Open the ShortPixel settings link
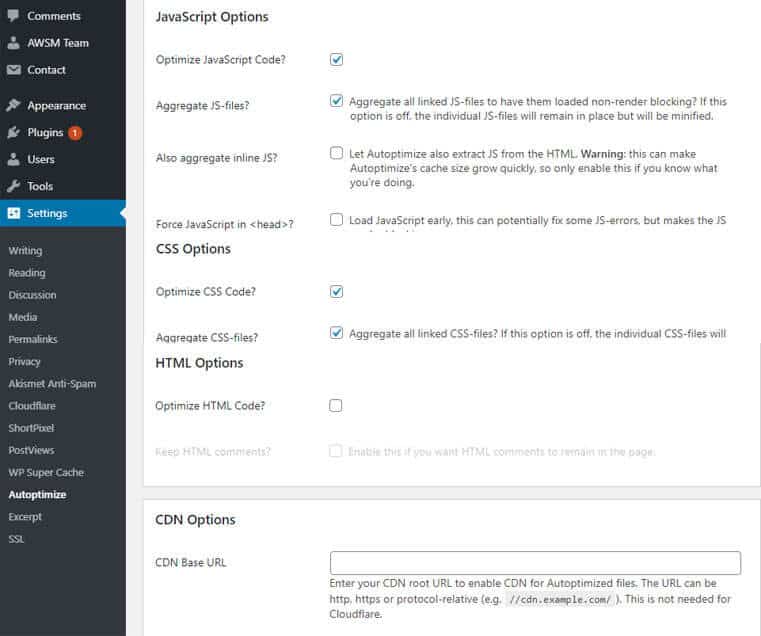761x636 pixels. tap(31, 428)
